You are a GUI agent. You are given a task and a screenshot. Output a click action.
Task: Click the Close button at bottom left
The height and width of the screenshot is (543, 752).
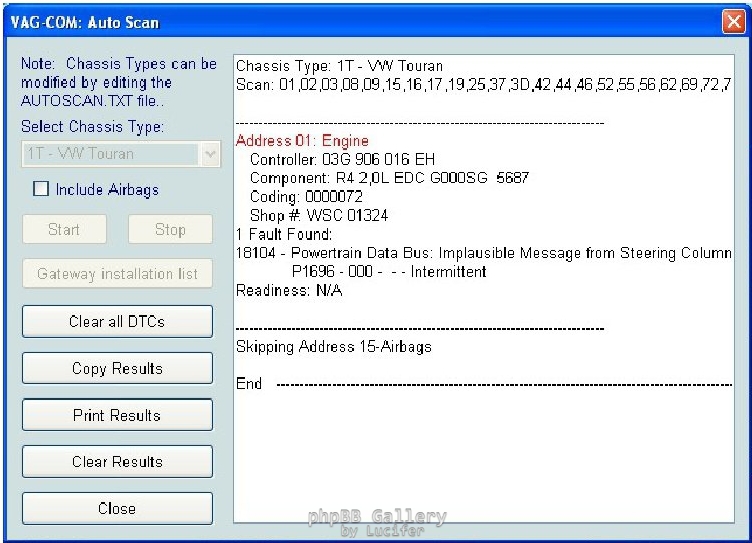tap(117, 508)
